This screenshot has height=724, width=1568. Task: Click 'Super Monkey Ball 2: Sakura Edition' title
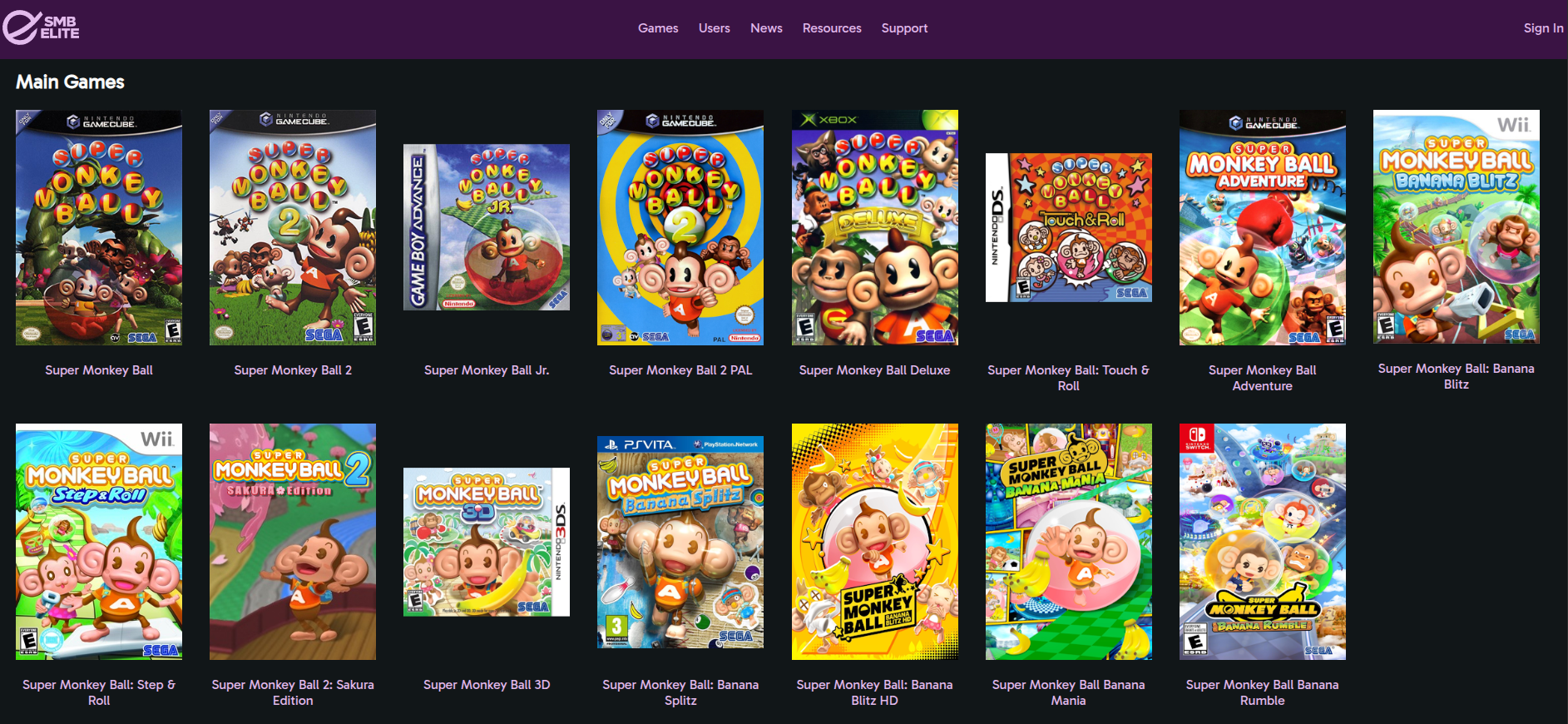click(293, 692)
